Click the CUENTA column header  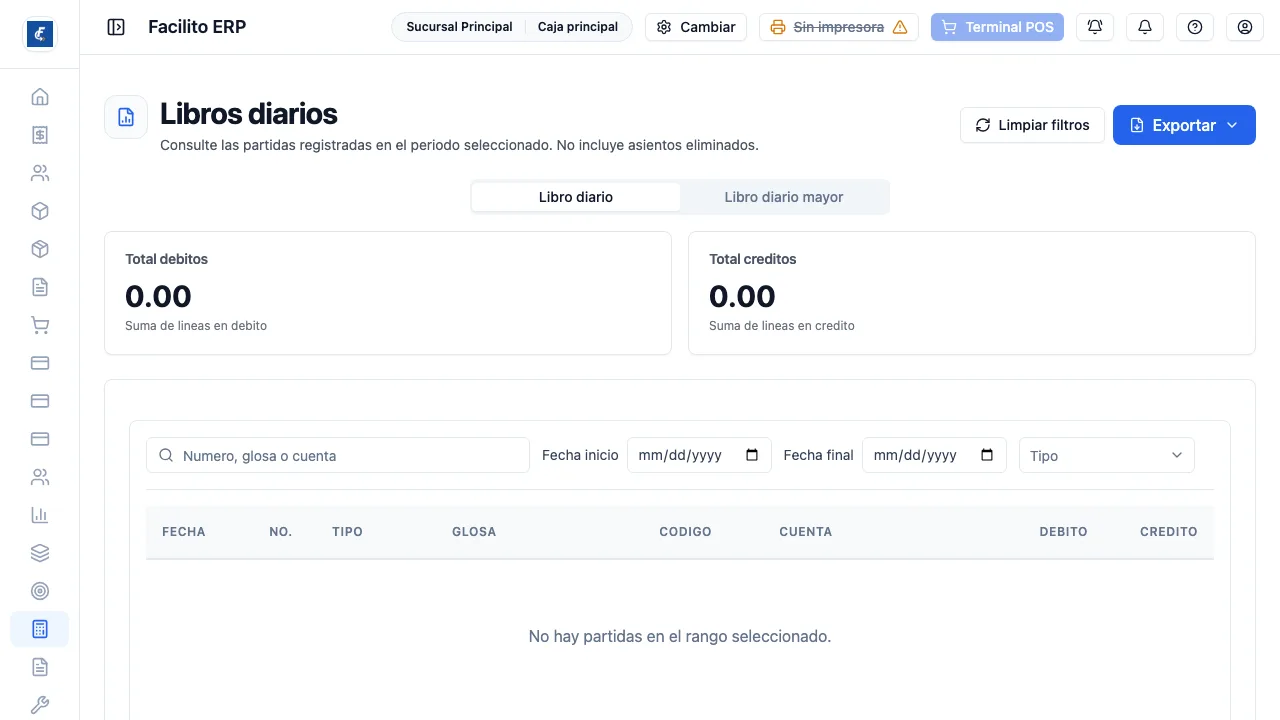coord(806,532)
